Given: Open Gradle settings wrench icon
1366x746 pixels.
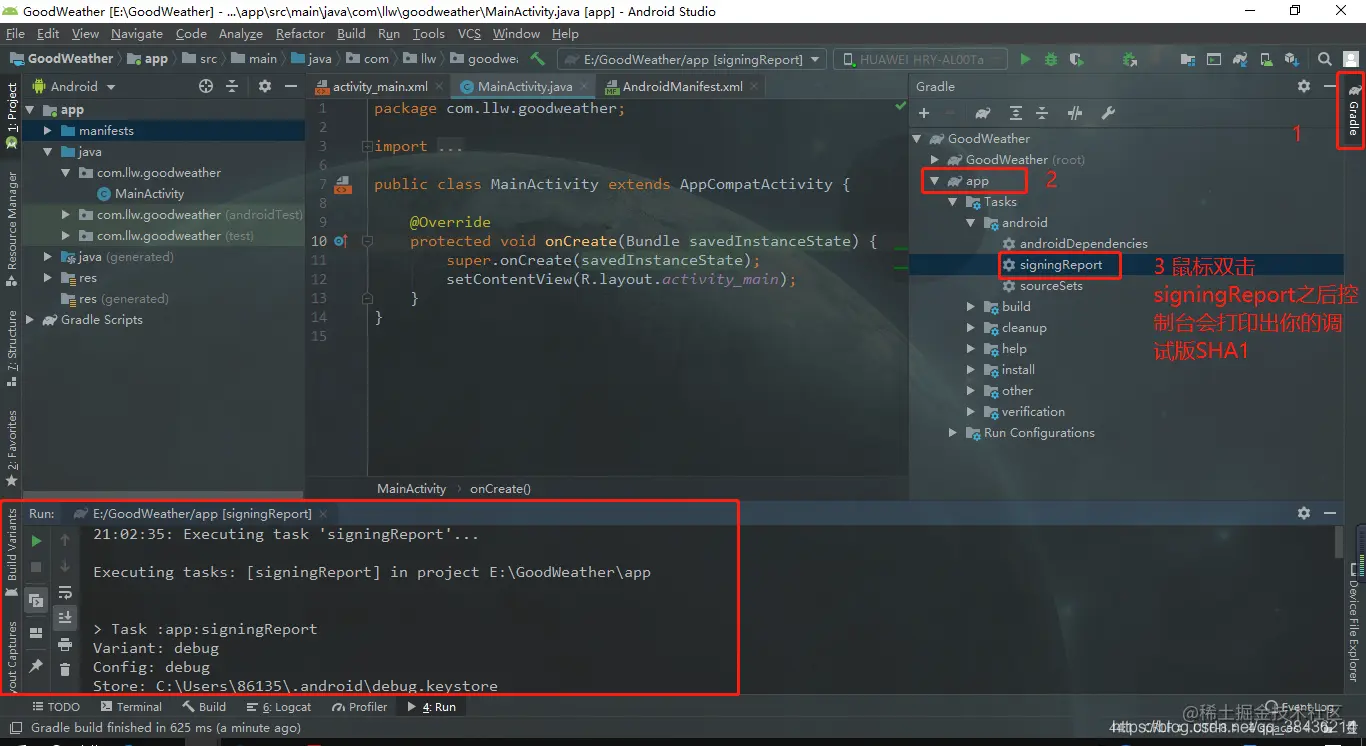Looking at the screenshot, I should tap(1108, 113).
